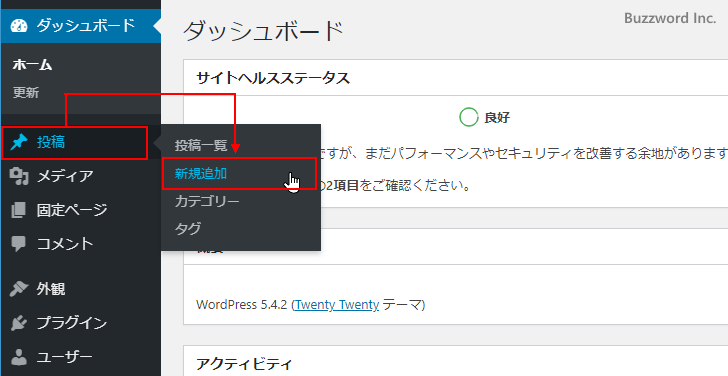Click the アクティビティ panel heading

point(244,363)
